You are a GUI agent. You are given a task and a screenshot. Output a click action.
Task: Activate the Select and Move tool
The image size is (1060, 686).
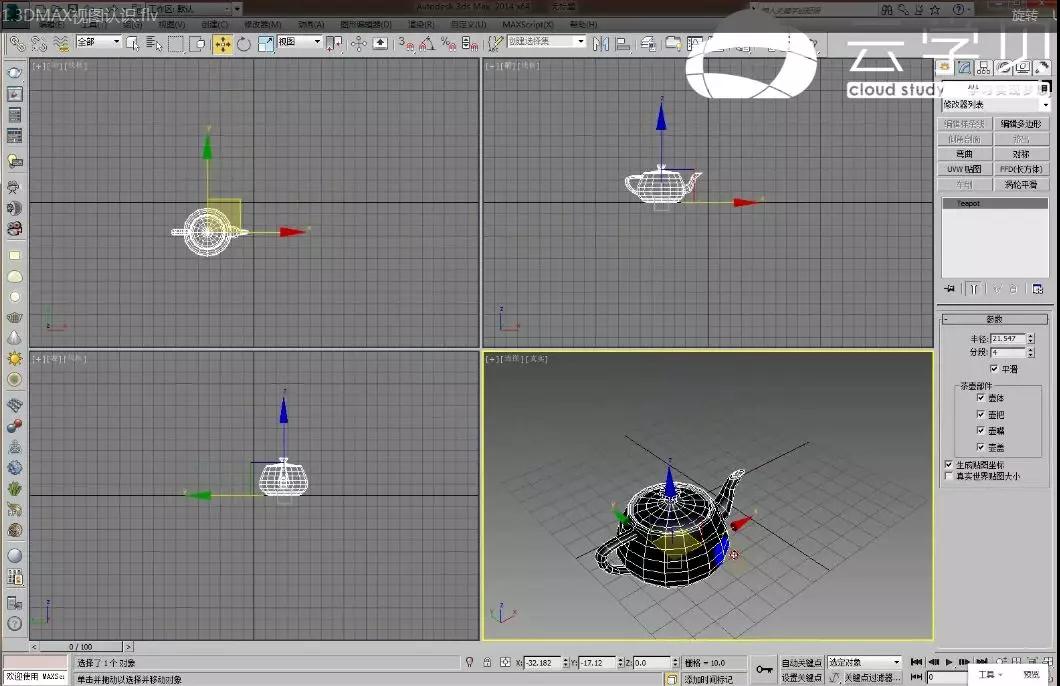[x=222, y=45]
